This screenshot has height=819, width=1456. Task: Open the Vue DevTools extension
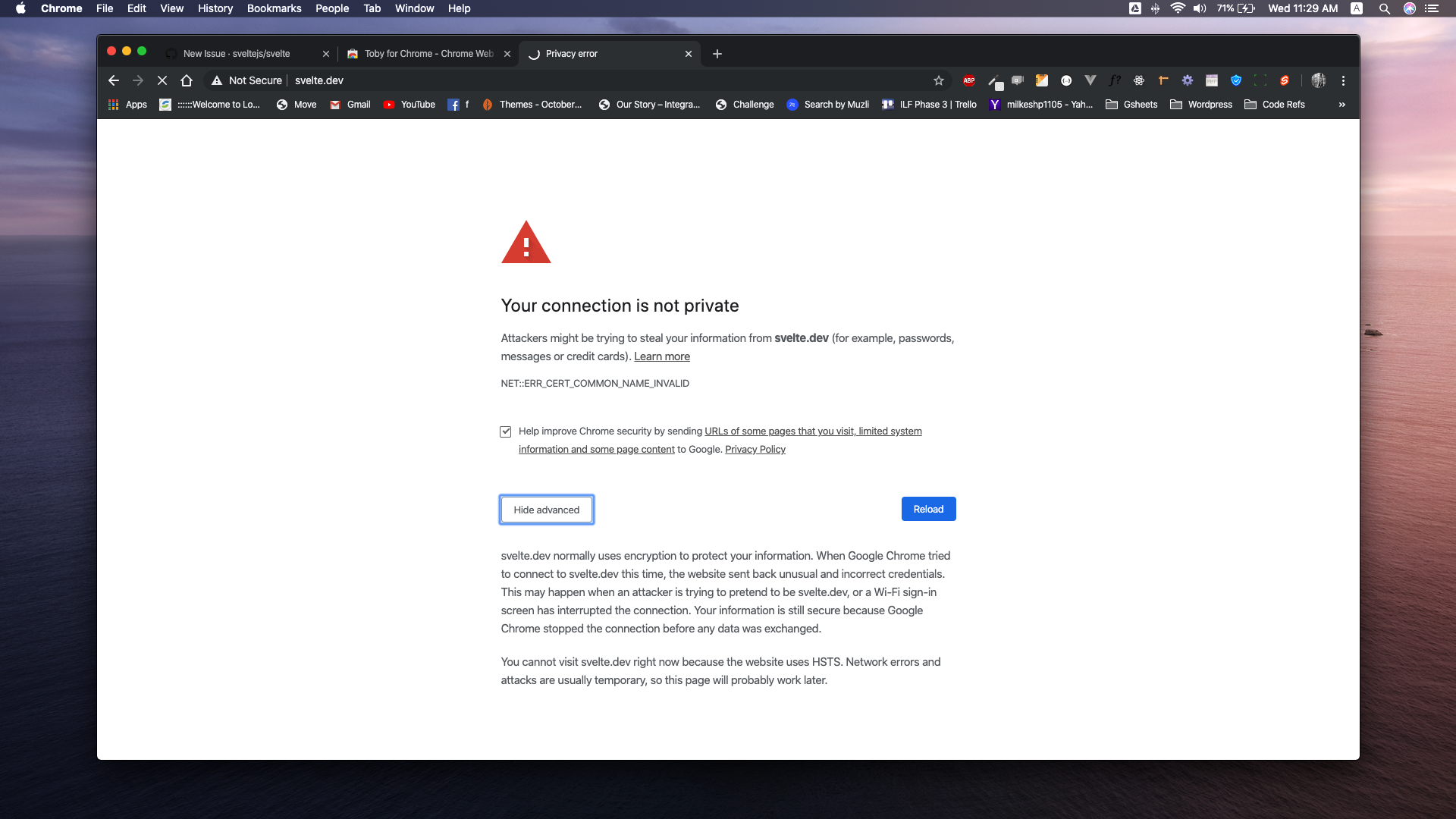click(1090, 80)
